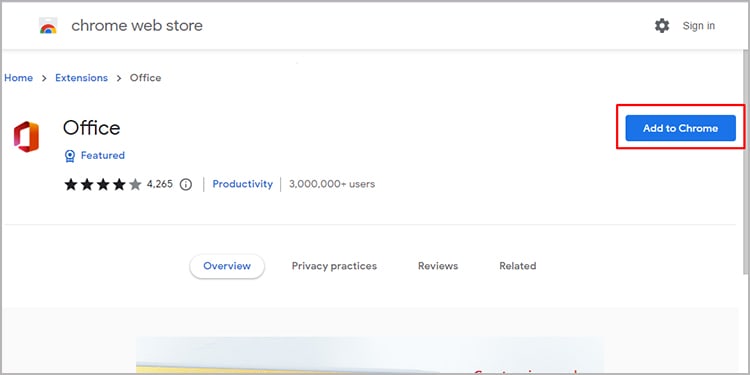Open the Productivity category link
Viewport: 750px width, 375px height.
(x=243, y=184)
